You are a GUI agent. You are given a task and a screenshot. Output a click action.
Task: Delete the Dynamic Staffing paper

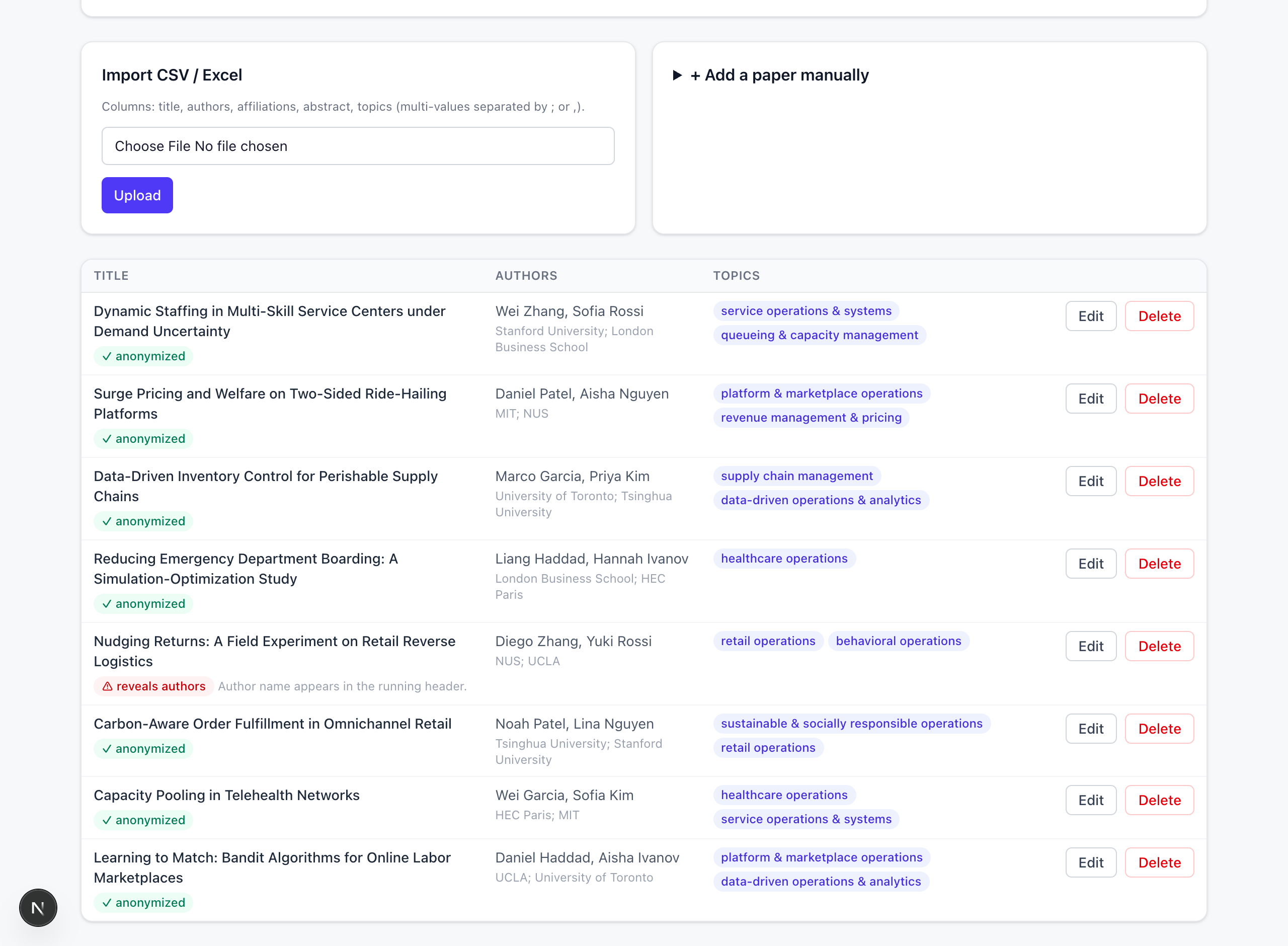click(1159, 316)
